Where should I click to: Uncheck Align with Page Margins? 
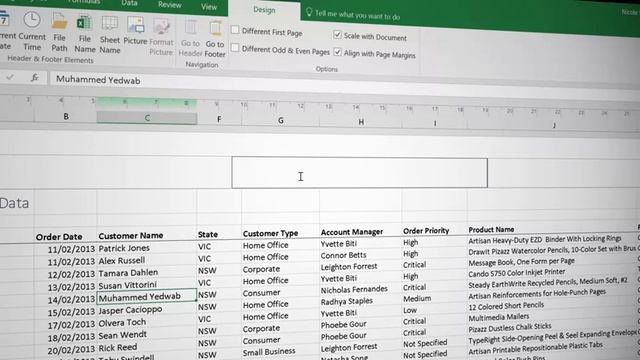pyautogui.click(x=337, y=52)
